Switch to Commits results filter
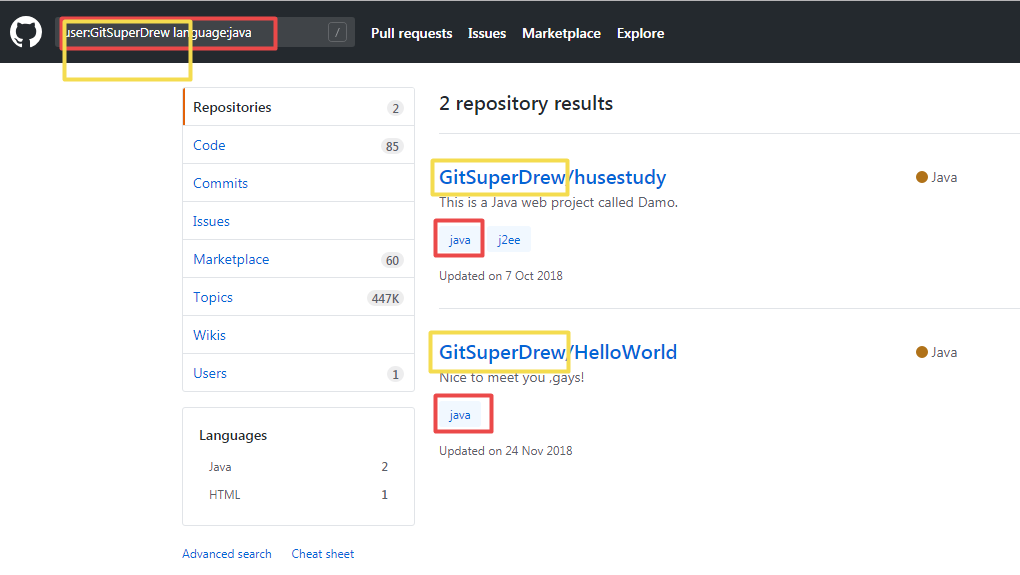1020x575 pixels. (299, 183)
